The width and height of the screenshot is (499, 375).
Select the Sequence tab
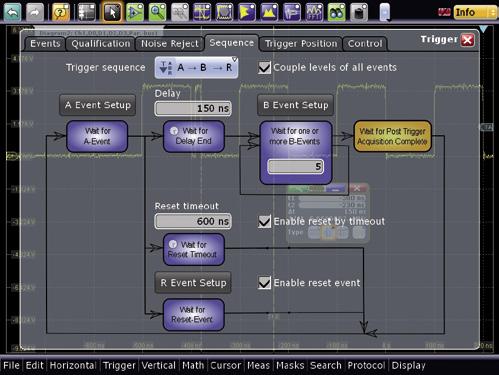point(232,43)
